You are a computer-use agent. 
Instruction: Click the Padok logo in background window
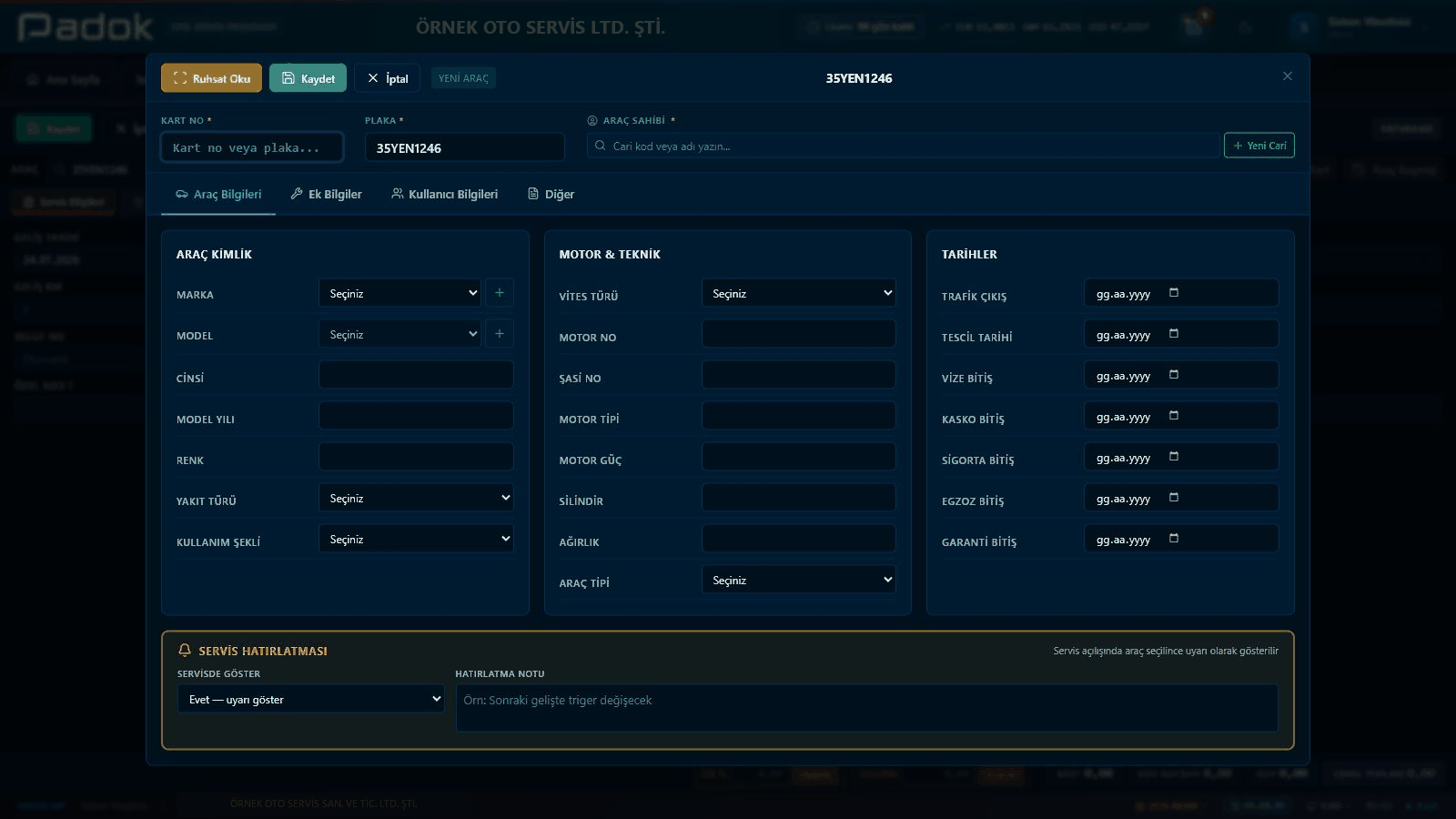click(86, 27)
